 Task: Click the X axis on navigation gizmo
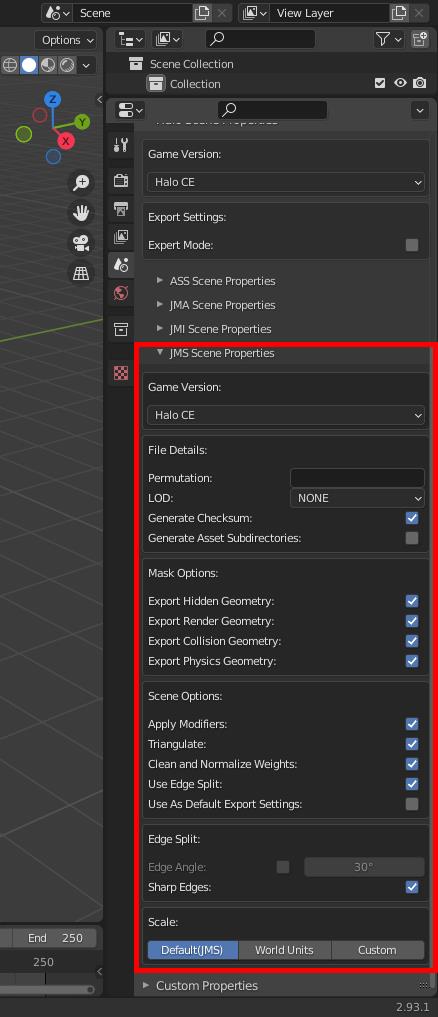click(65, 141)
